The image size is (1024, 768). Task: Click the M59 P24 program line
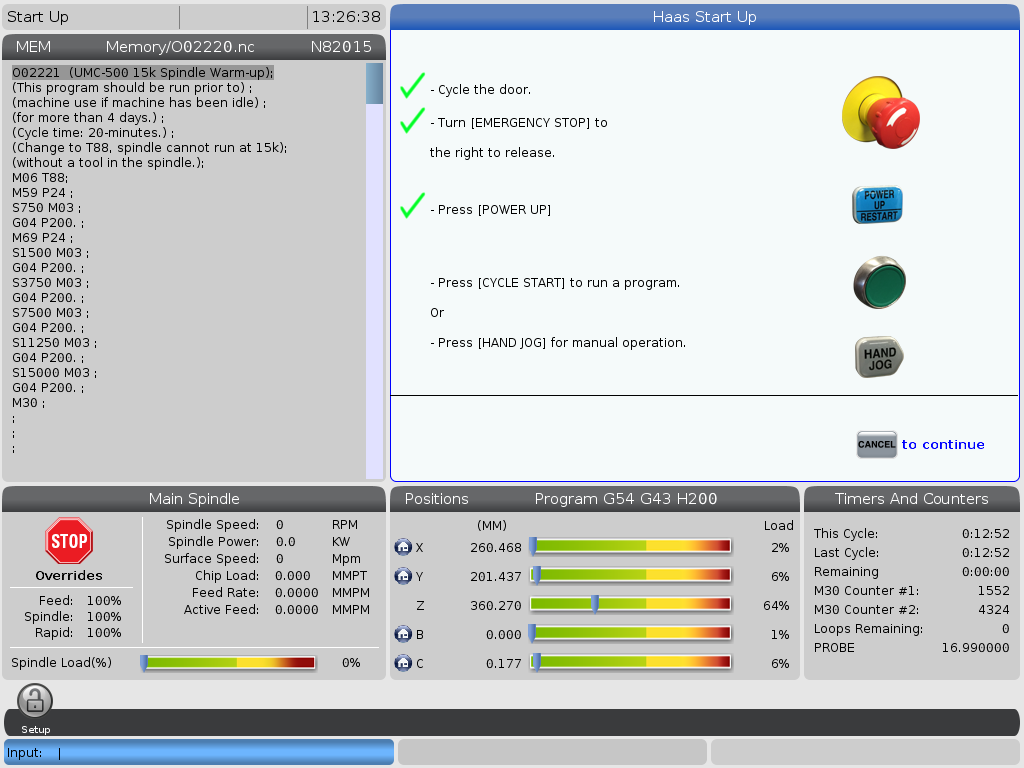(42, 193)
